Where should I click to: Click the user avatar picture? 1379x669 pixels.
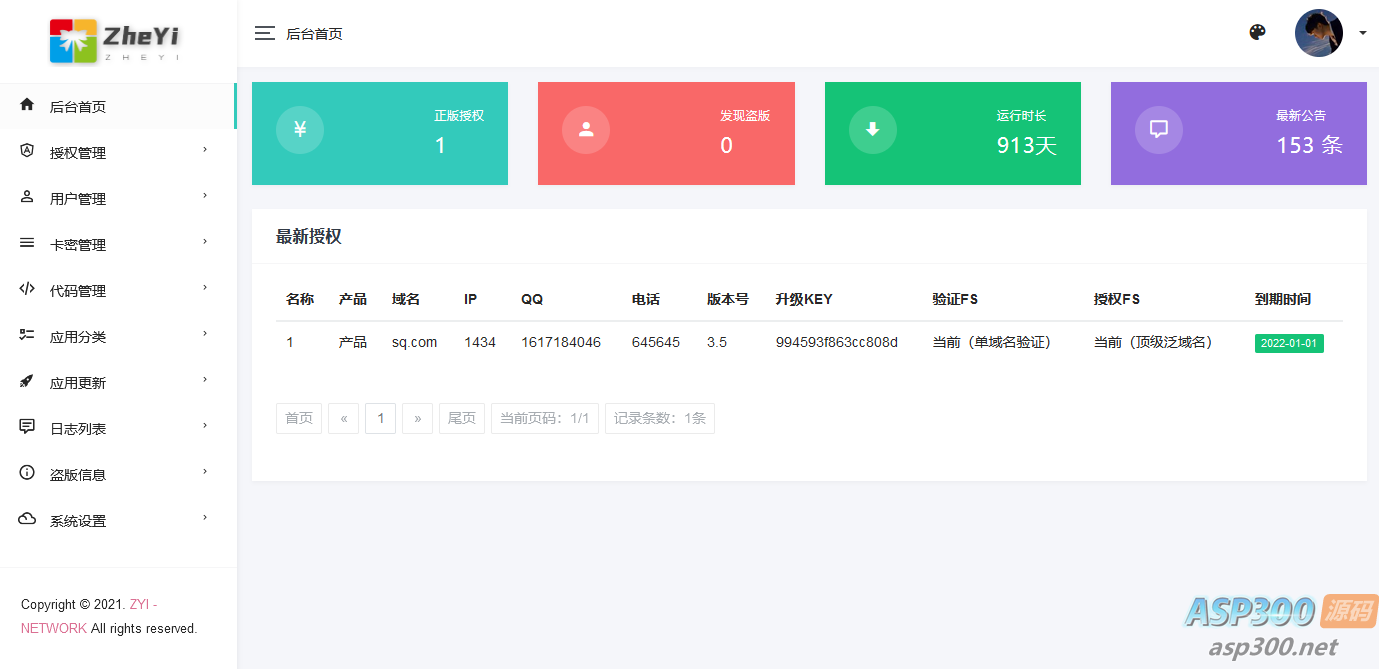tap(1319, 33)
